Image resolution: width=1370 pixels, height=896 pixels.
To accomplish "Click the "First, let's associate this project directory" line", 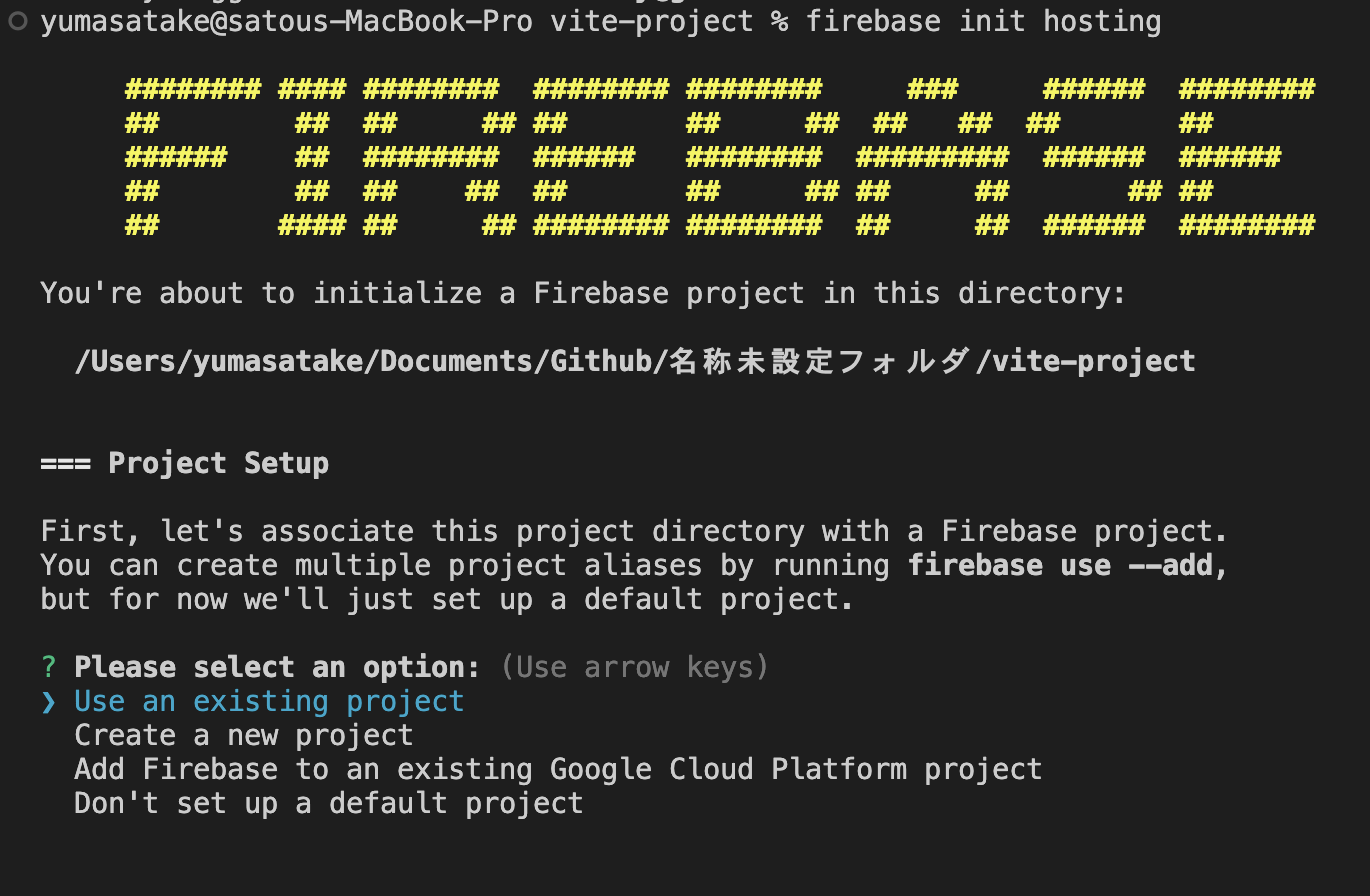I will click(x=634, y=531).
